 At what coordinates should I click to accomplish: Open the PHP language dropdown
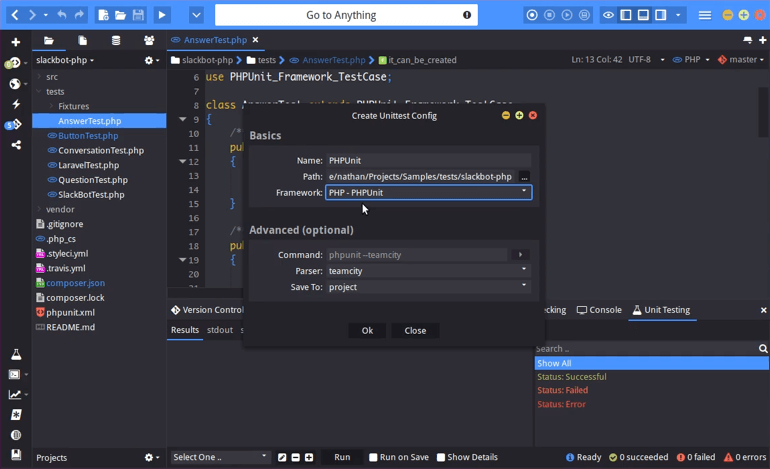pos(690,59)
